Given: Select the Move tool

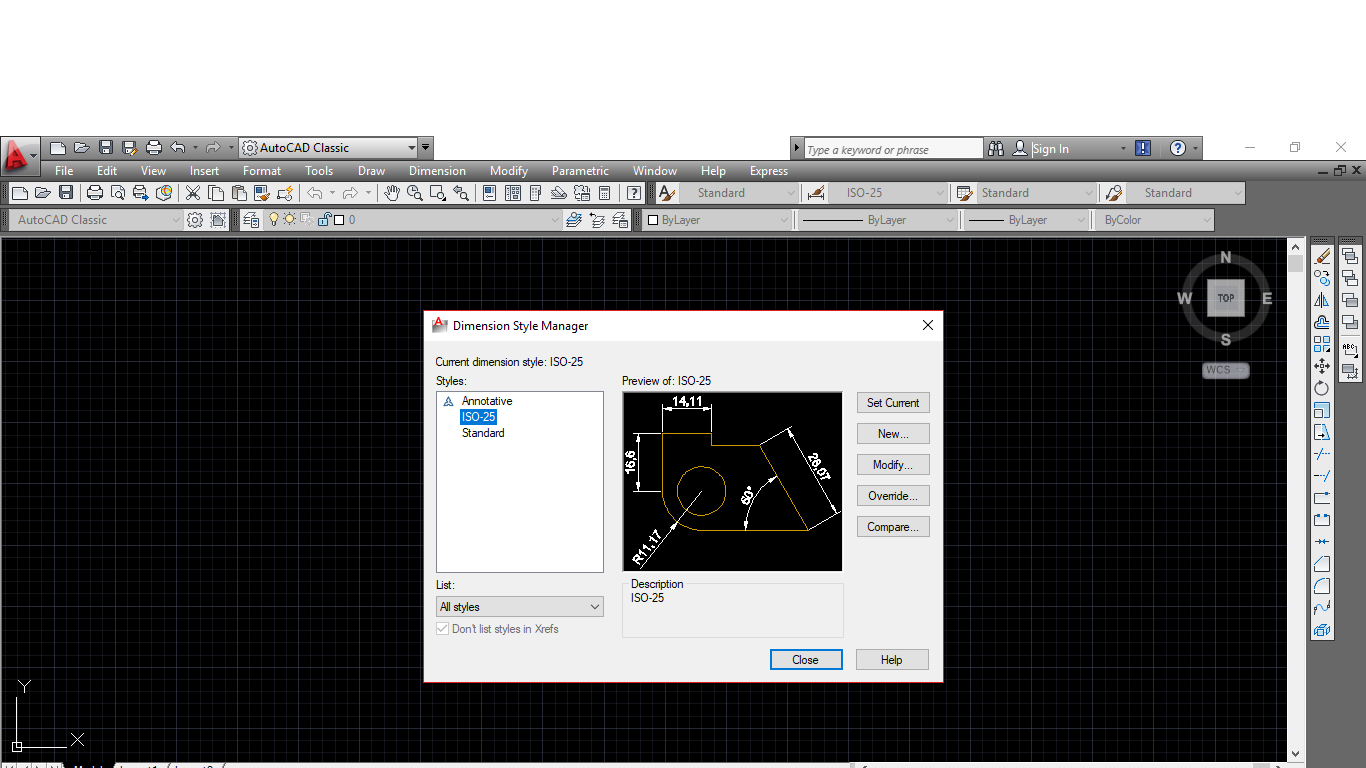Looking at the screenshot, I should [1321, 366].
